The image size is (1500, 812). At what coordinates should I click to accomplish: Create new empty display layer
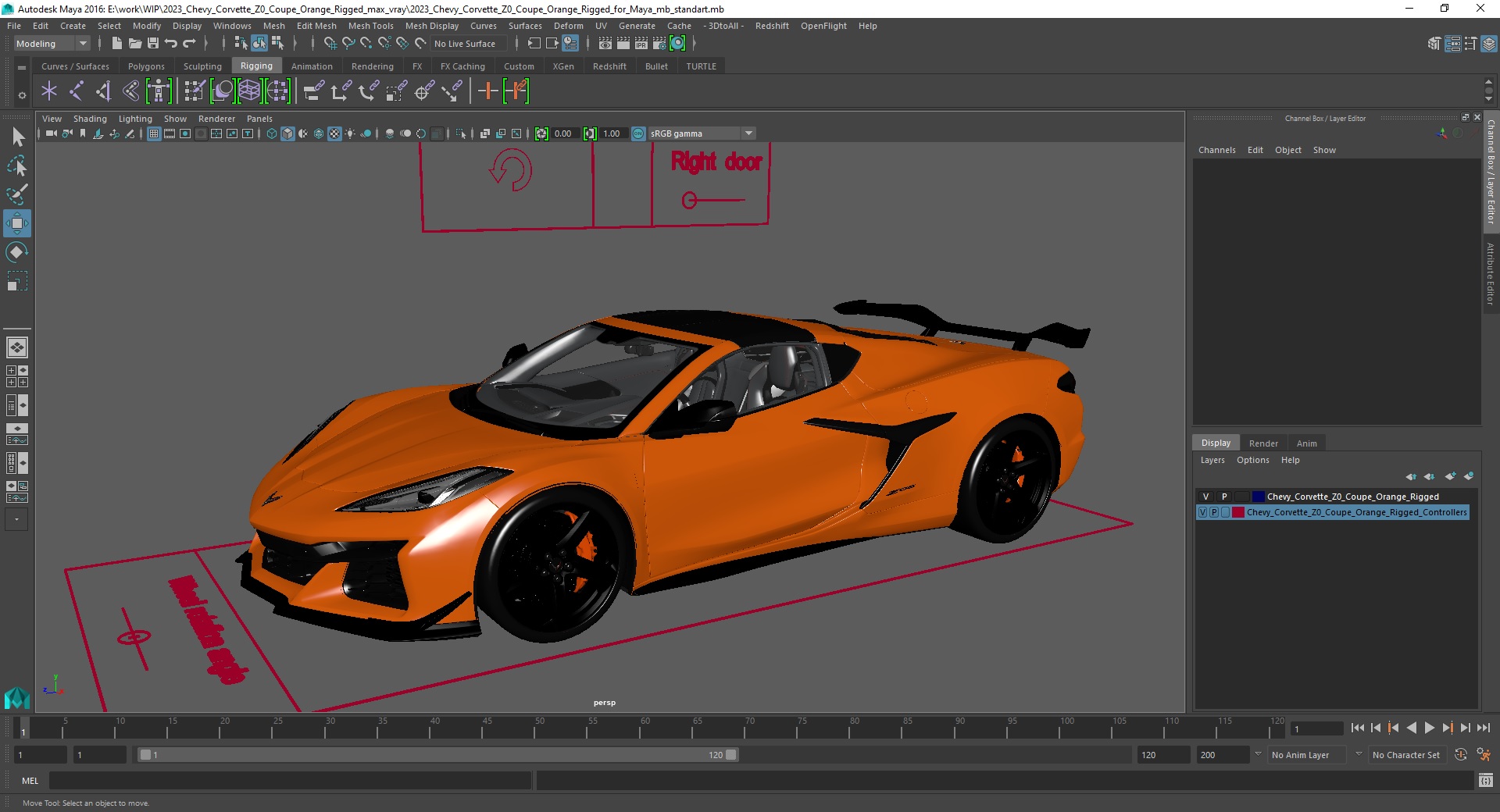1451,476
